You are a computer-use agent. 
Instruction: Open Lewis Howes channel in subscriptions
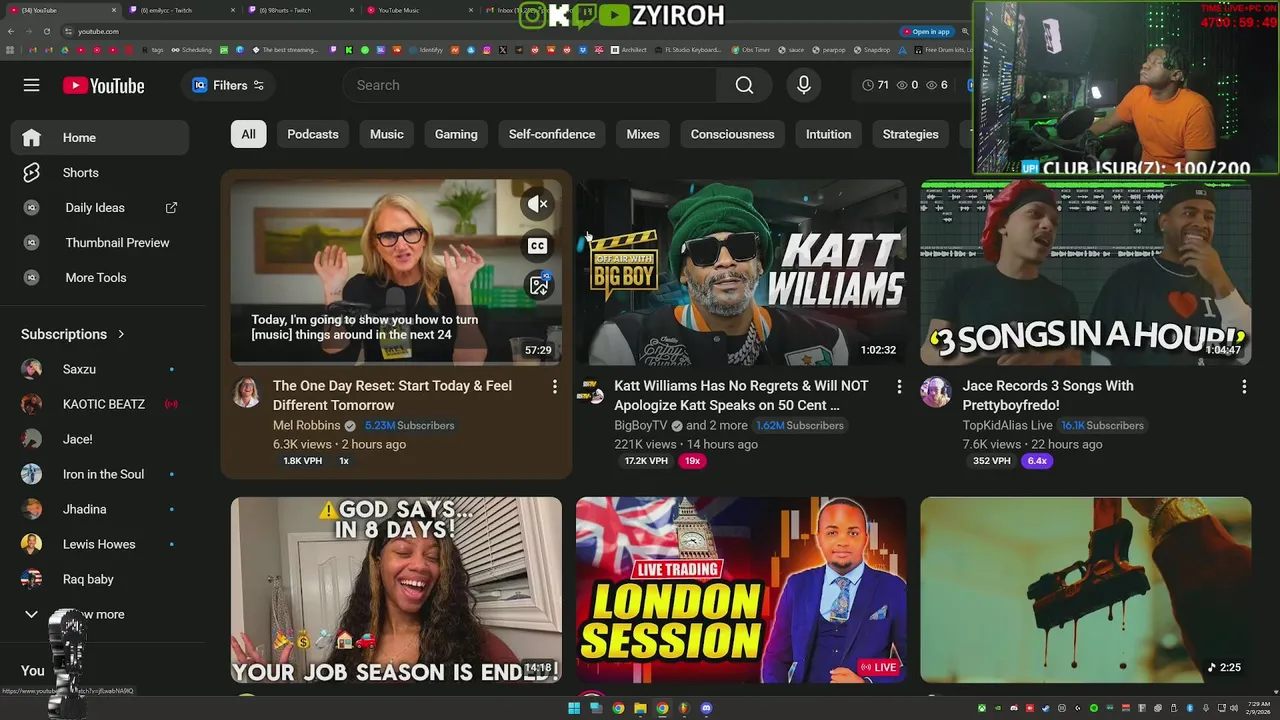(99, 544)
